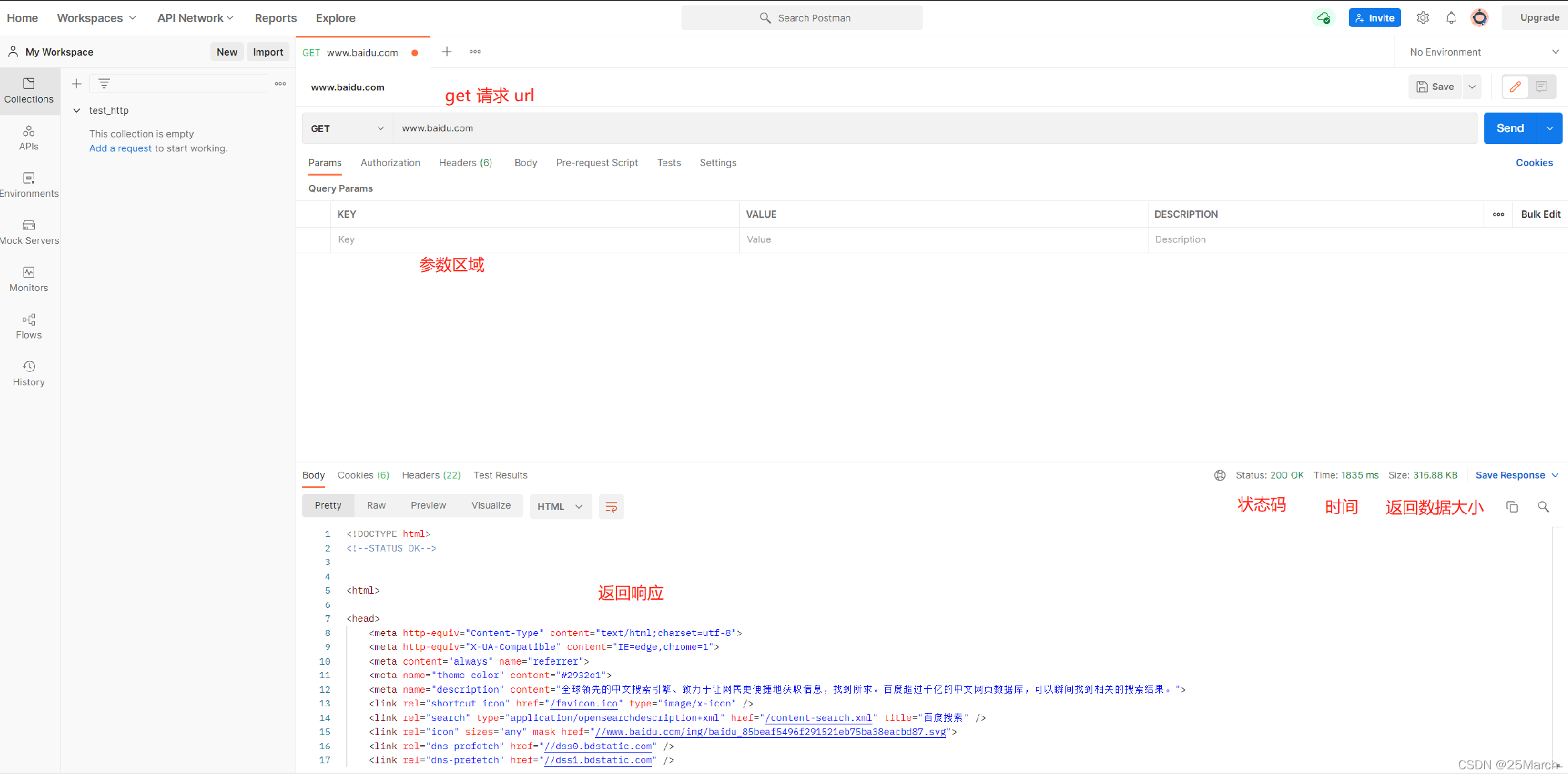Click the request URL input field

point(935,129)
